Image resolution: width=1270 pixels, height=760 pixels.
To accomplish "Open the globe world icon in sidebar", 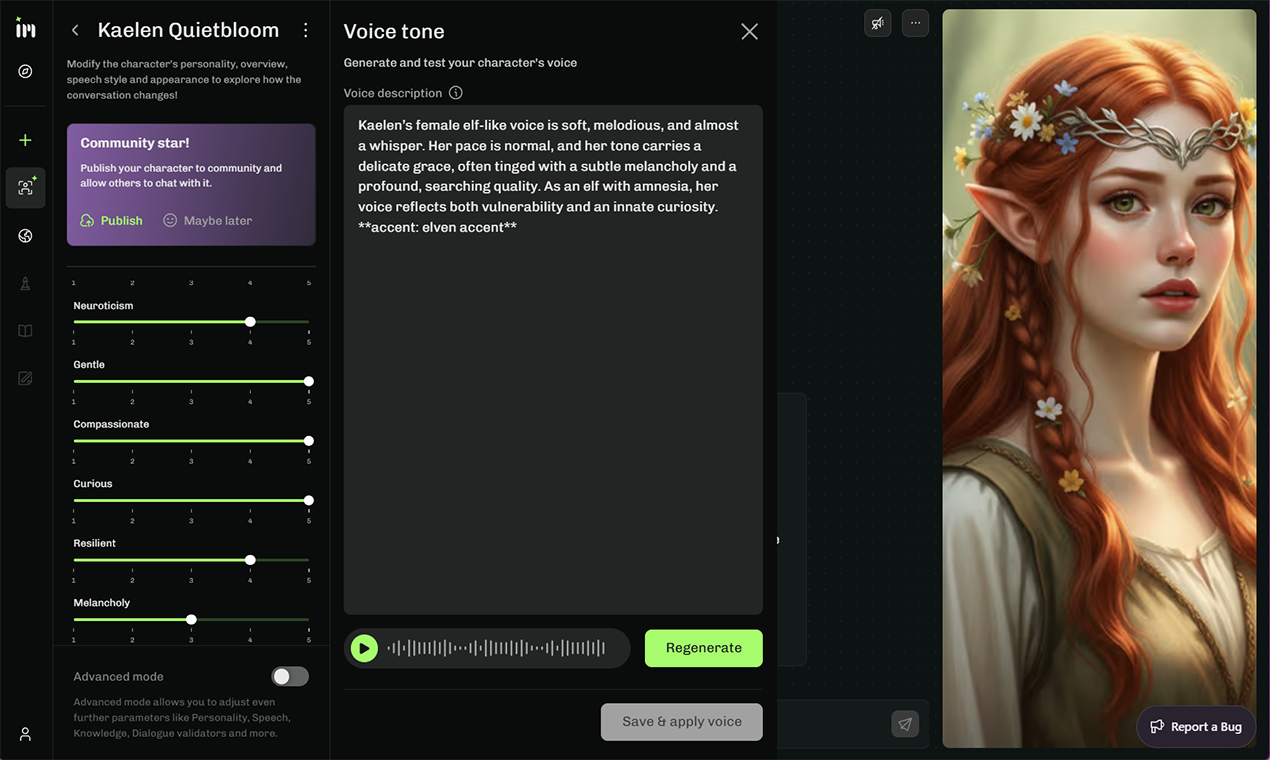I will pyautogui.click(x=26, y=236).
